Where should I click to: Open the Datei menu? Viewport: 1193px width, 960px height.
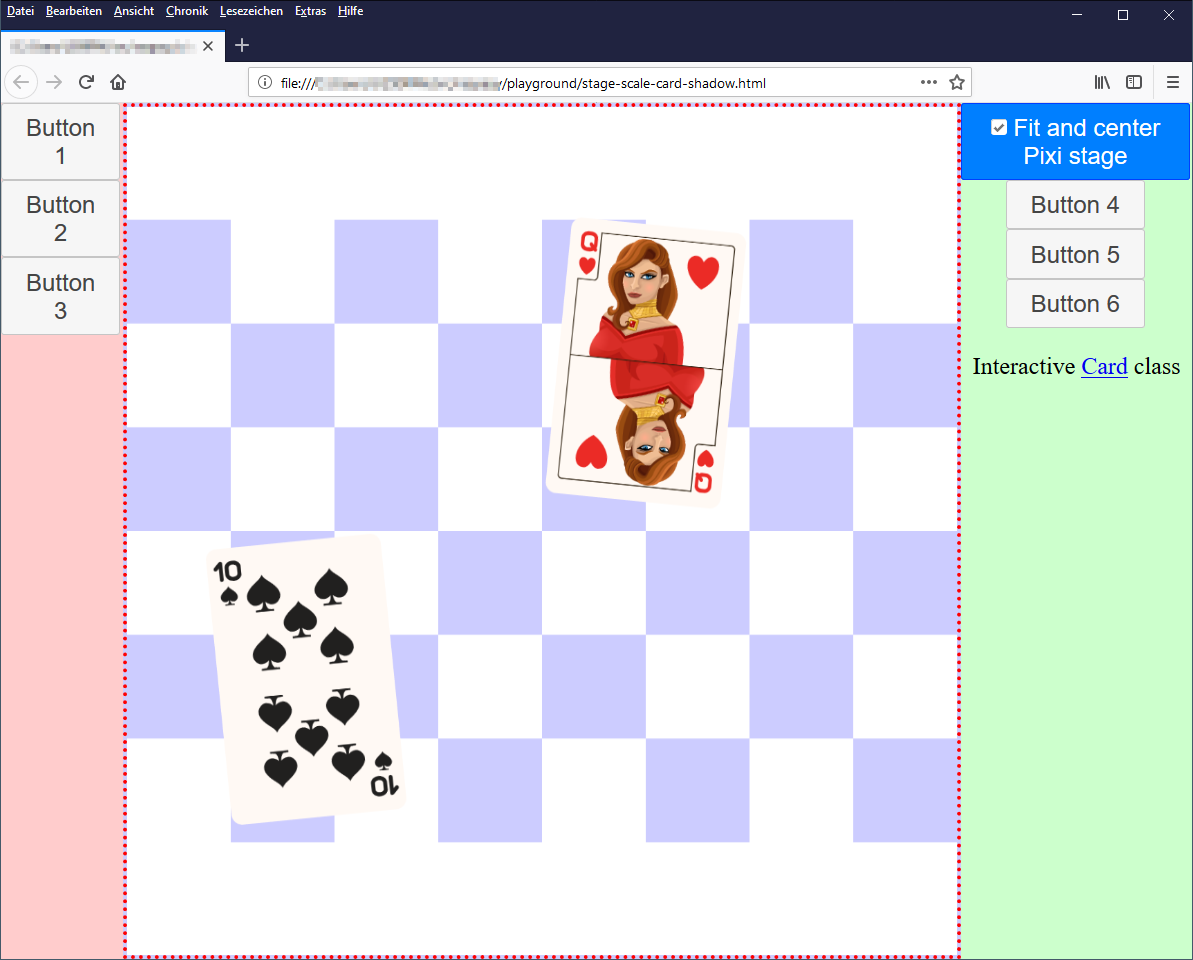click(x=21, y=11)
